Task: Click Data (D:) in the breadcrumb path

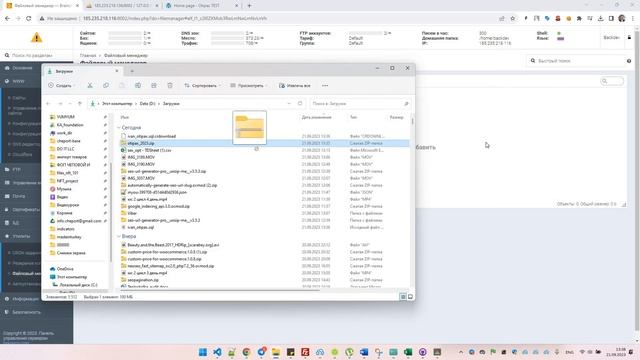Action: tap(147, 104)
